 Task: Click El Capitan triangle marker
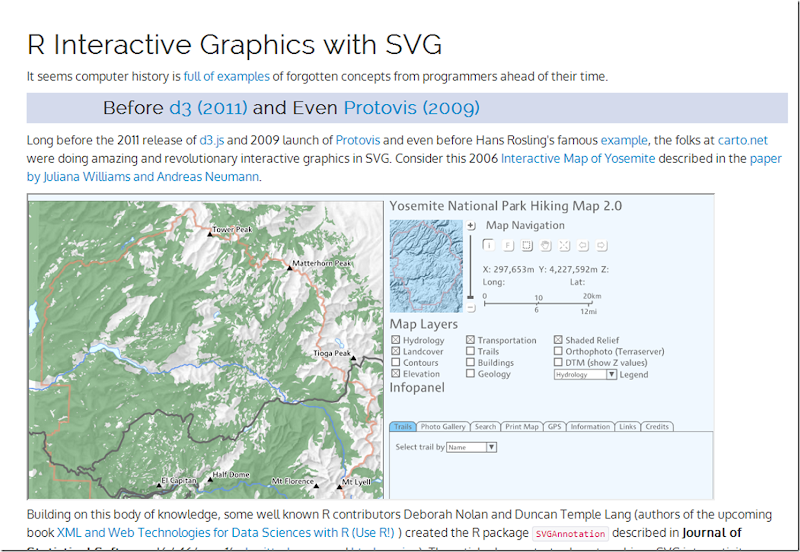click(x=159, y=485)
